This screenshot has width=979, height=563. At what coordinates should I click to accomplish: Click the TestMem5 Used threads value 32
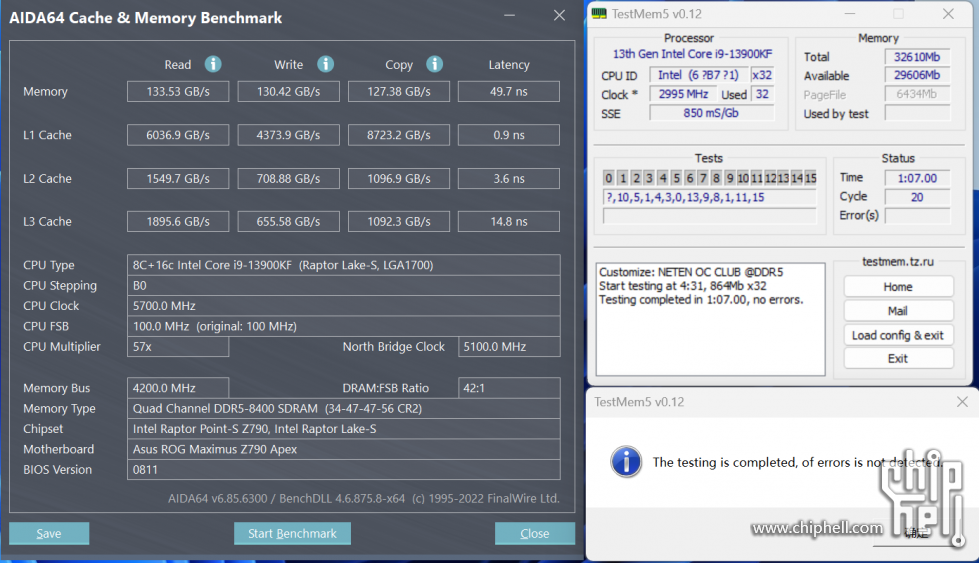(x=762, y=94)
